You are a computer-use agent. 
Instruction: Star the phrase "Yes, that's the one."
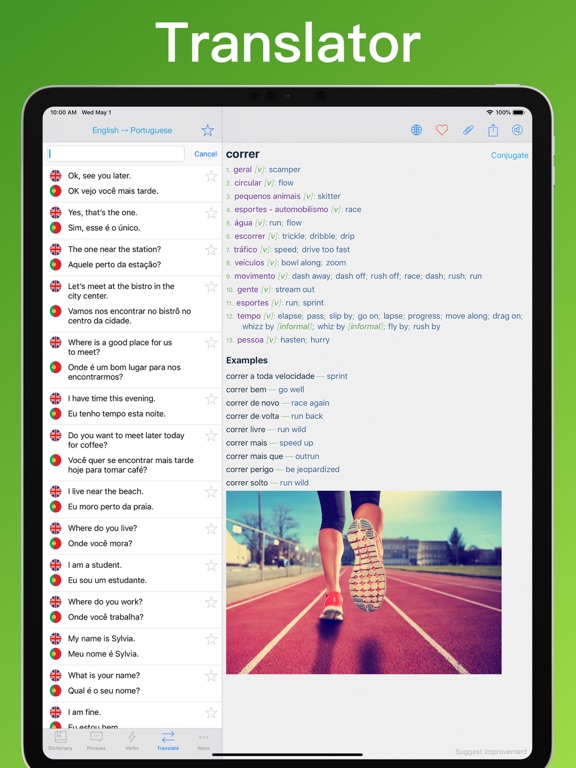[x=211, y=213]
